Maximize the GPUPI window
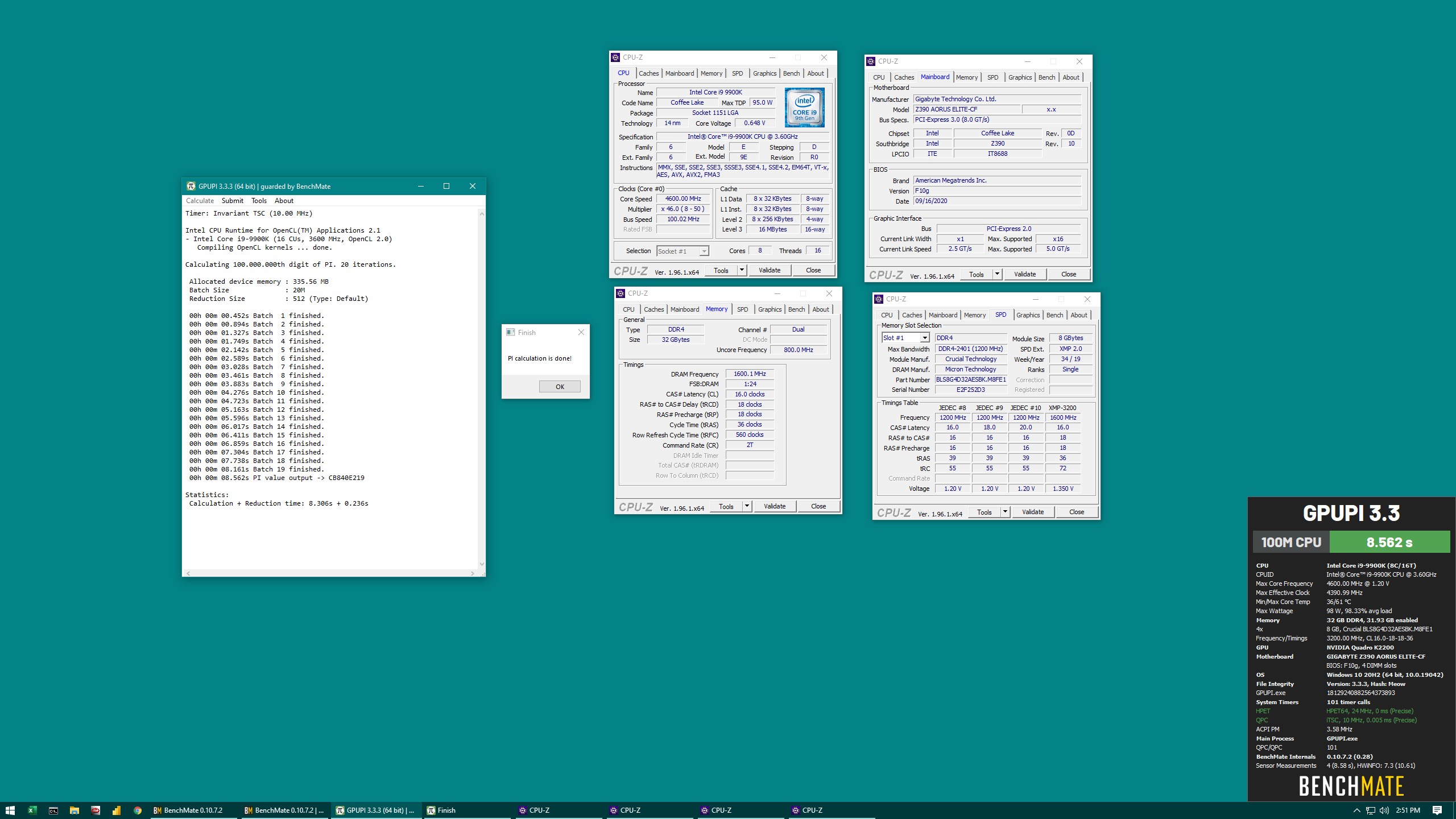Image resolution: width=1456 pixels, height=819 pixels. point(446,186)
